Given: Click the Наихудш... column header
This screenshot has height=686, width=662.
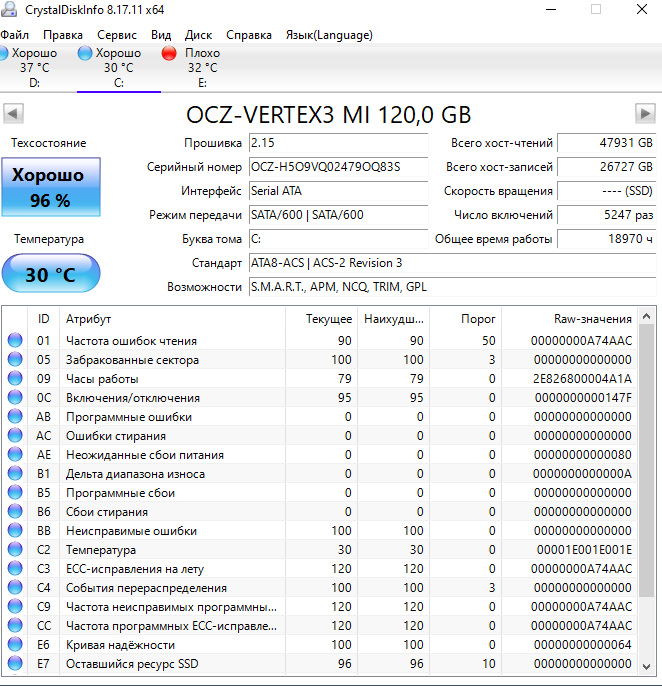Looking at the screenshot, I should [393, 319].
